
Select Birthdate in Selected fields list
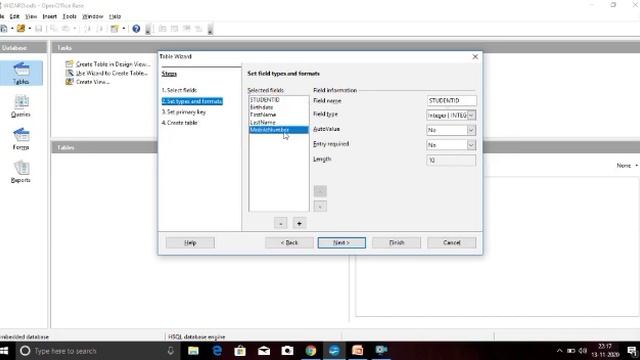point(279,107)
